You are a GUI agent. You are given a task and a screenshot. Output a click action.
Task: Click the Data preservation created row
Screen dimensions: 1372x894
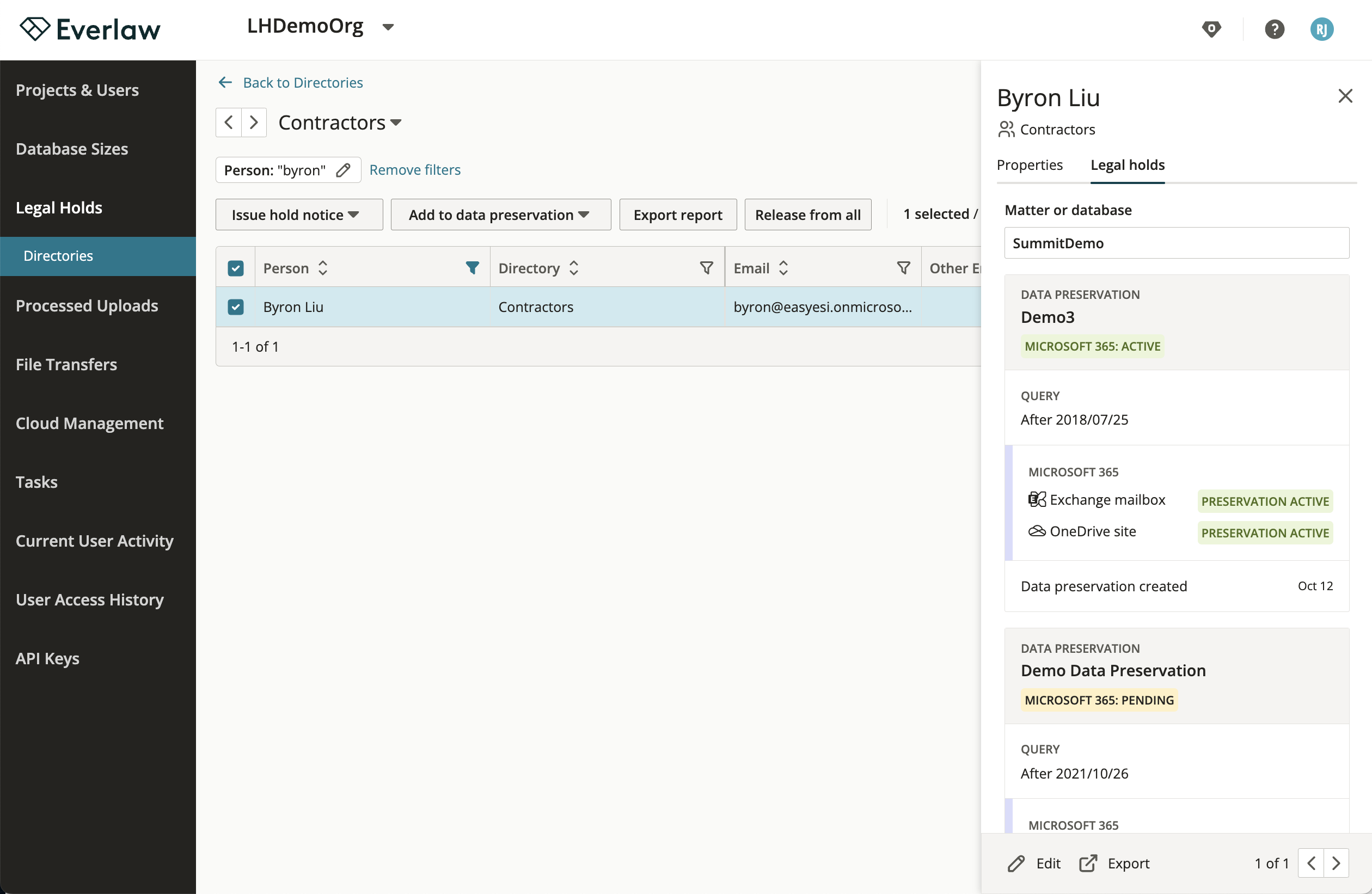point(1176,586)
